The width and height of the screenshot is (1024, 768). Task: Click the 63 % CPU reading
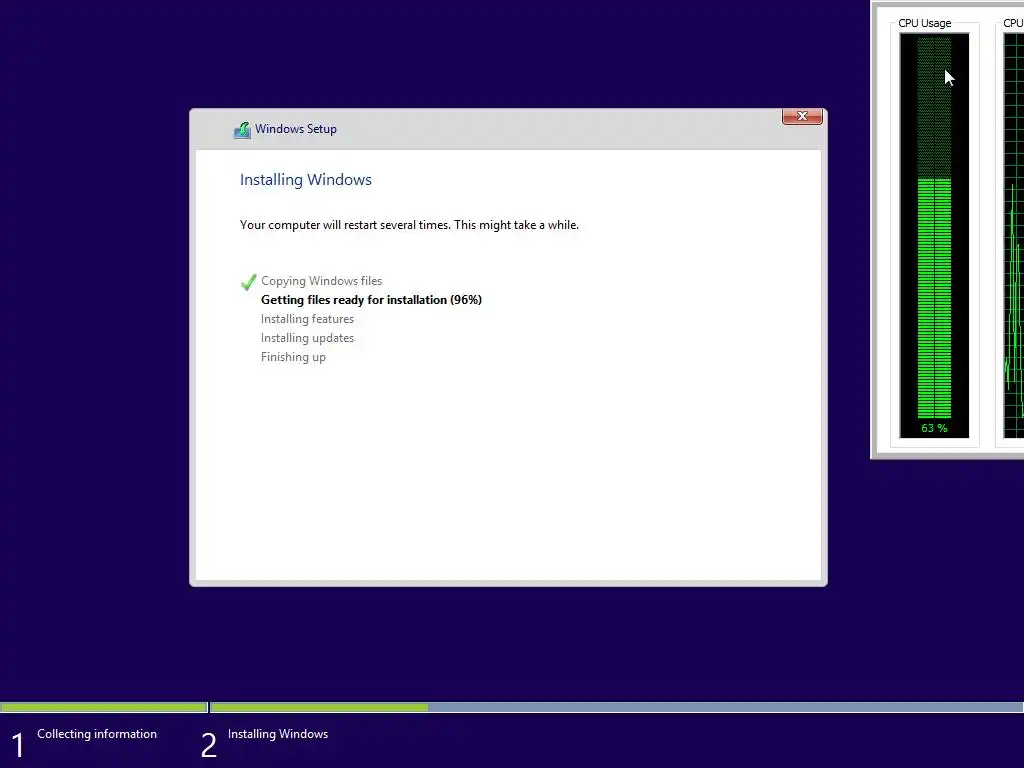point(934,428)
